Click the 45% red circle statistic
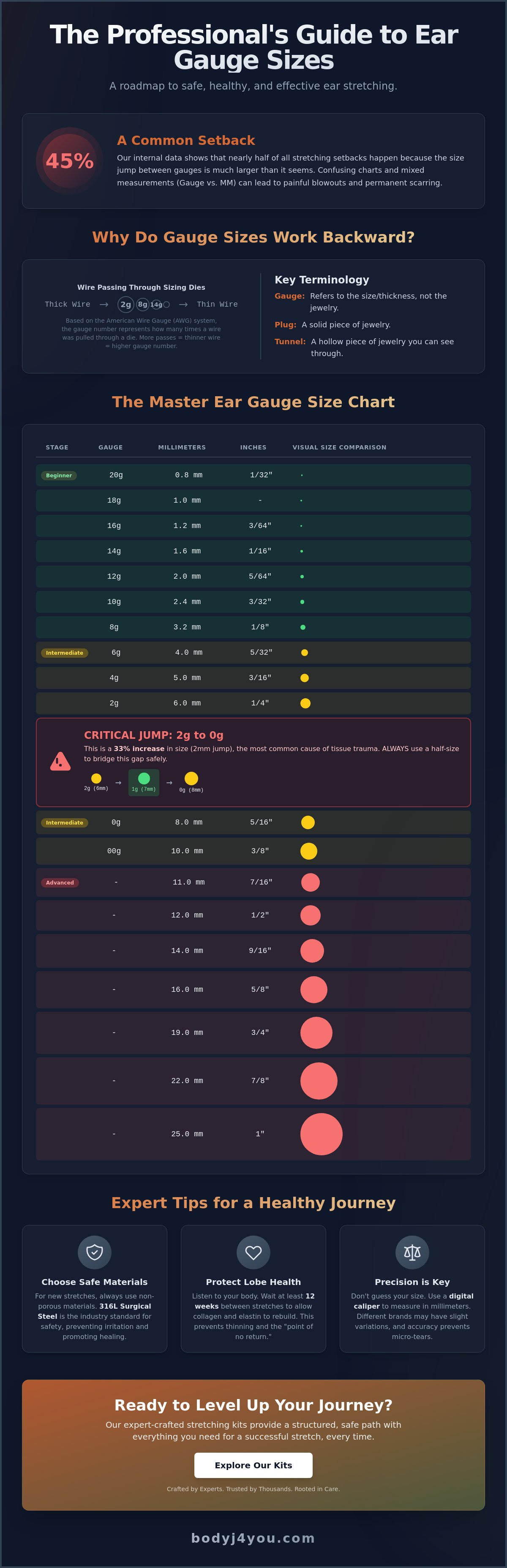 [69, 161]
